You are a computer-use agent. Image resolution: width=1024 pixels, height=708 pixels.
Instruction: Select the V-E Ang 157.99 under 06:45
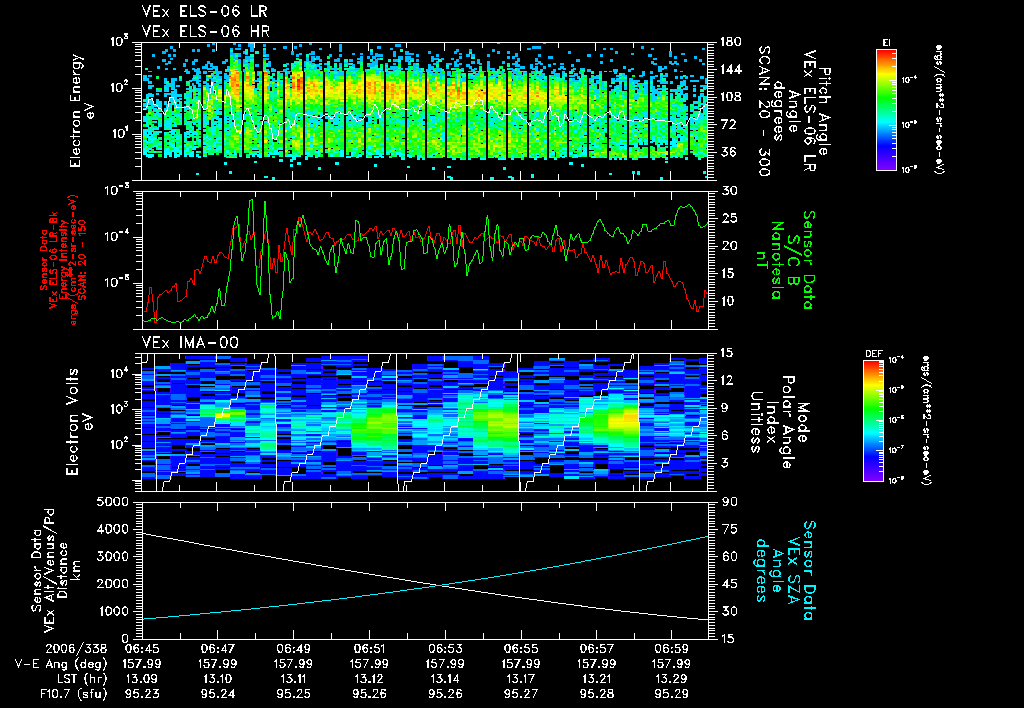(142, 664)
